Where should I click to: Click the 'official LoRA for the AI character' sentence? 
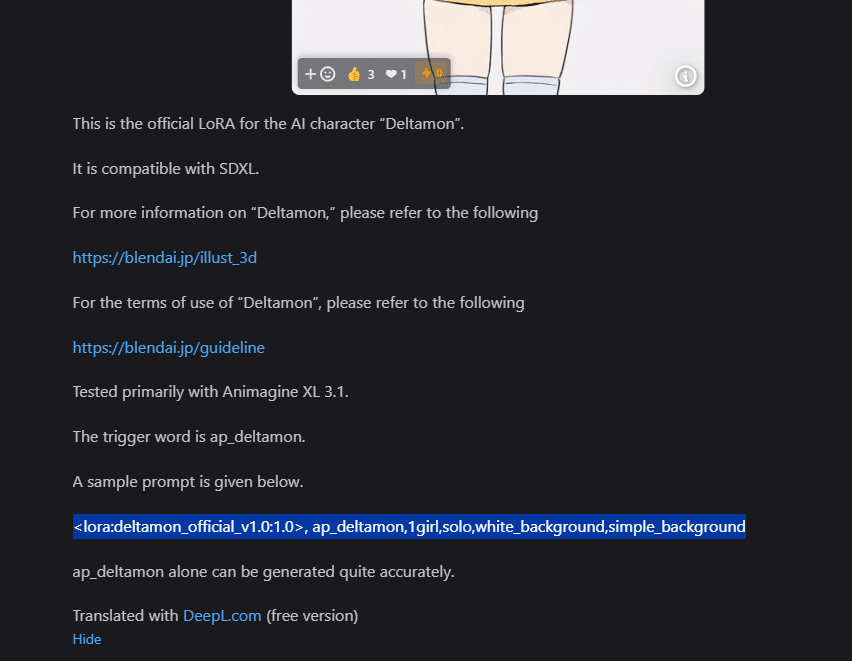(268, 124)
